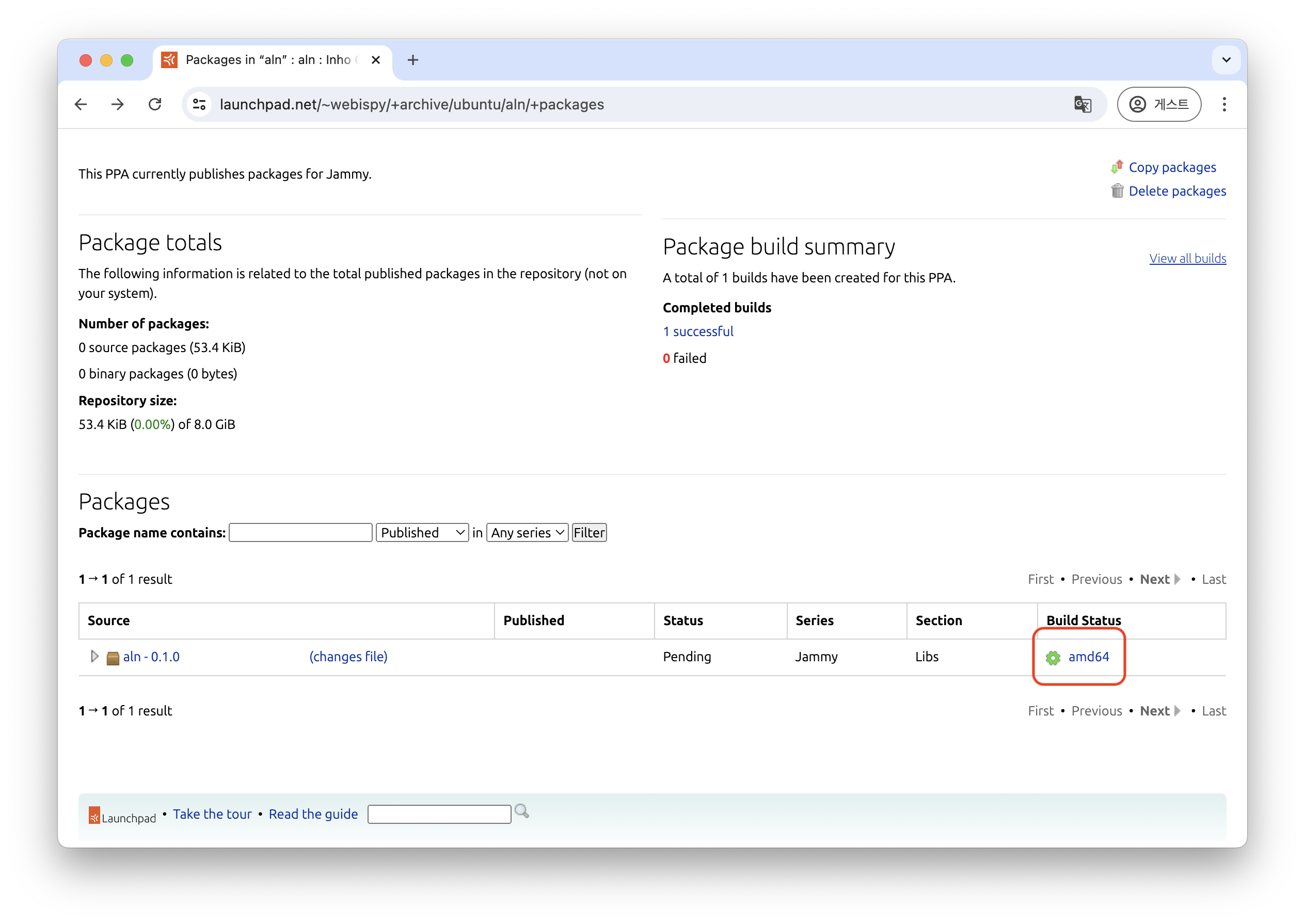Screen dimensions: 1305x924
Task: Open the Read the guide link
Action: (313, 814)
